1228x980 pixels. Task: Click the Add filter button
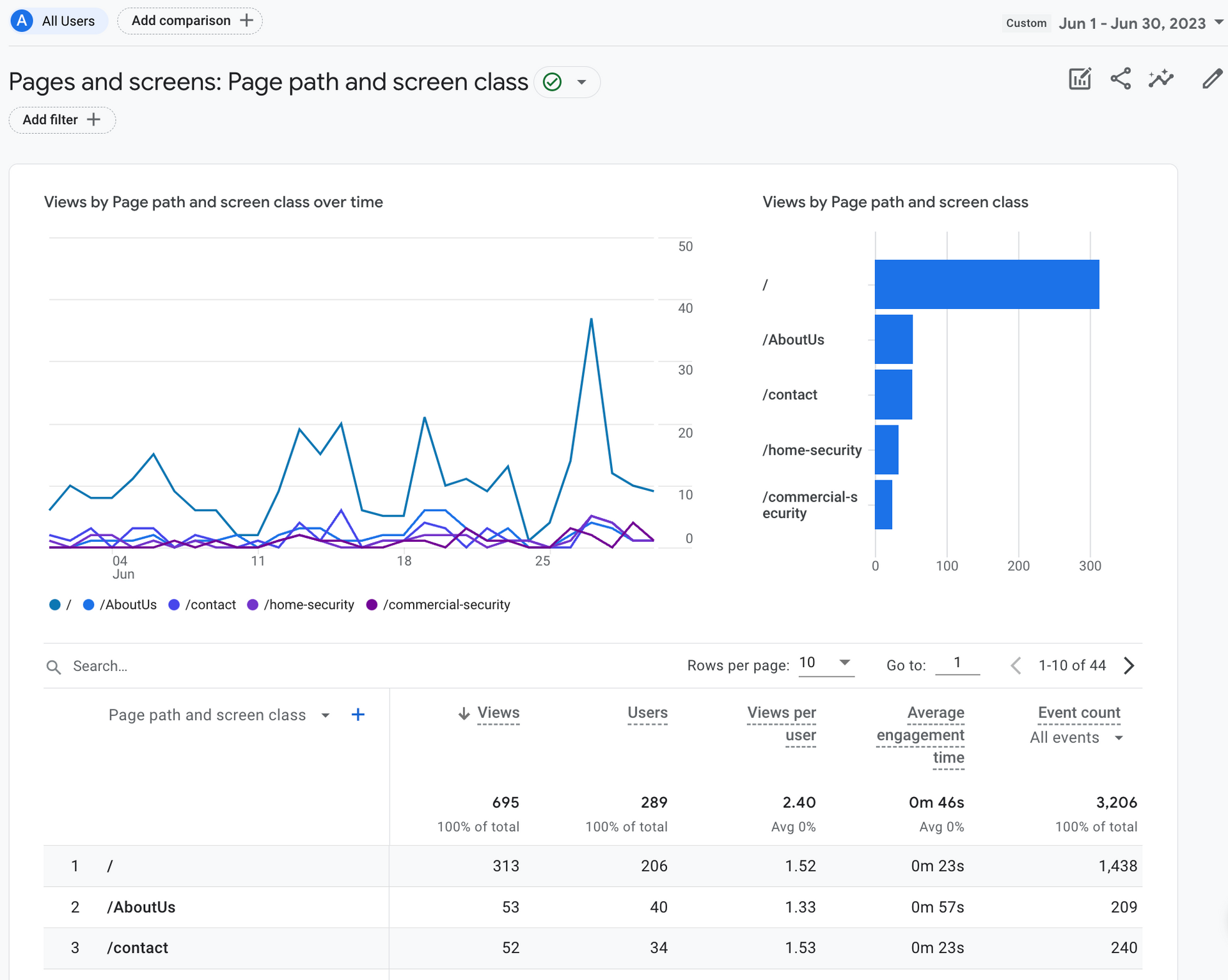tap(62, 120)
